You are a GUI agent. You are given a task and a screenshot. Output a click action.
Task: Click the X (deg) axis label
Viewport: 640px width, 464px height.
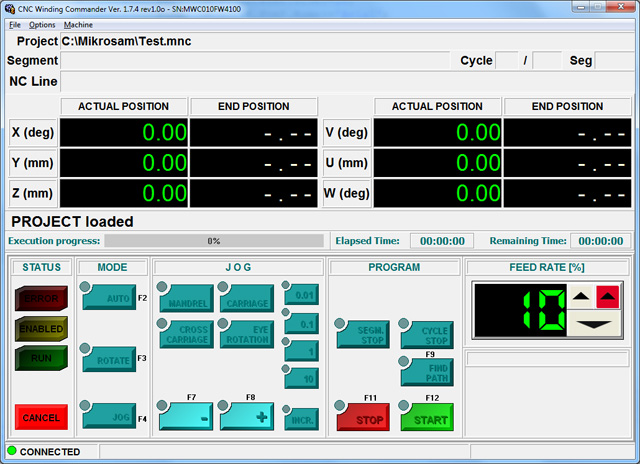[33, 133]
